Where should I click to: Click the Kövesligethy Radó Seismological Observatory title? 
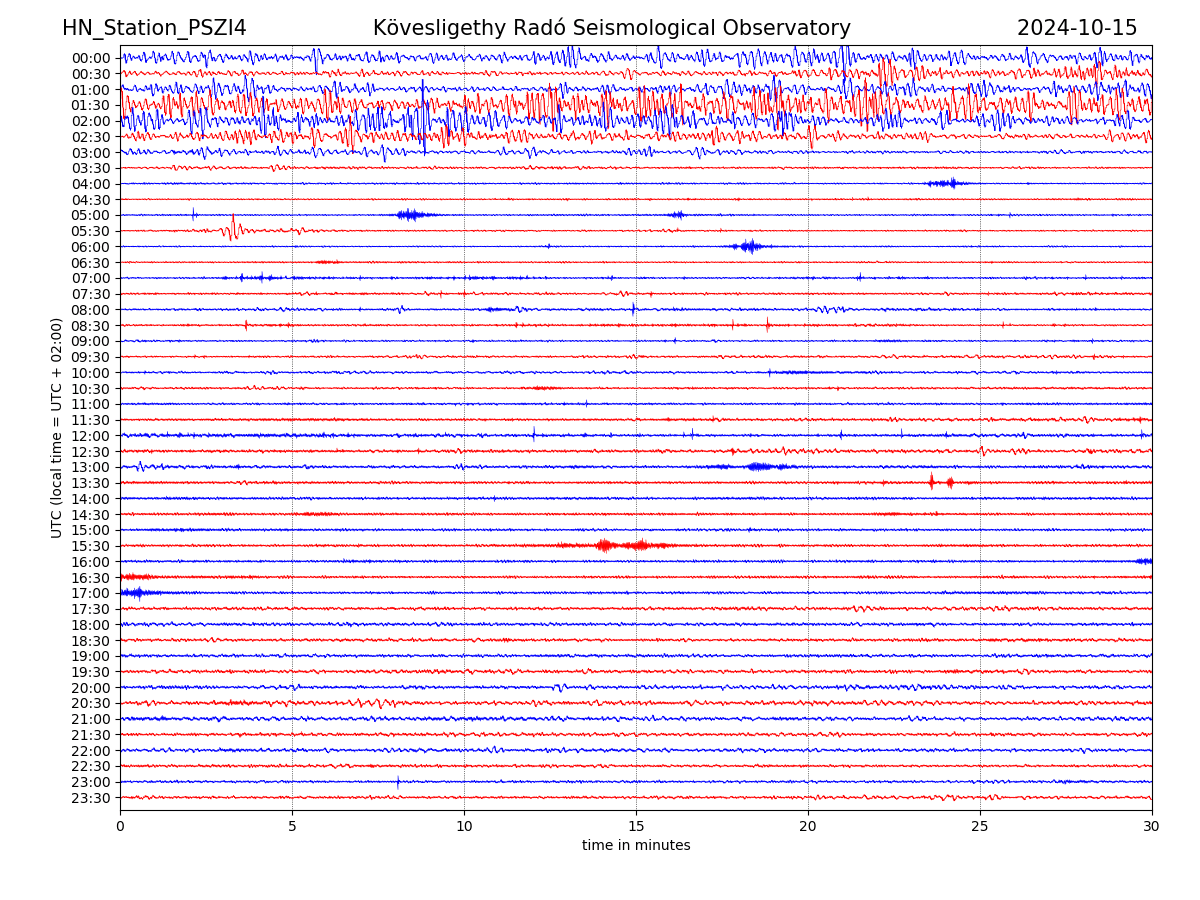[611, 29]
